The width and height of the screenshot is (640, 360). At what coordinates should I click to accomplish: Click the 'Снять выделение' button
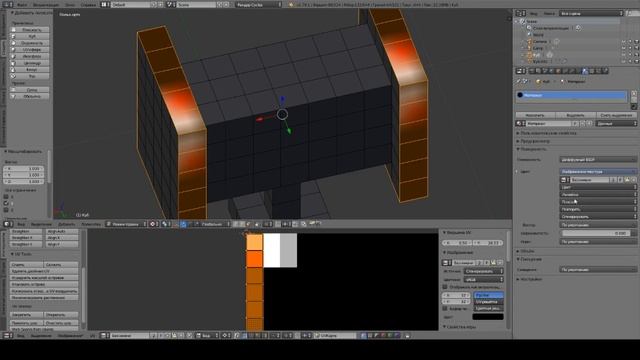[616, 115]
